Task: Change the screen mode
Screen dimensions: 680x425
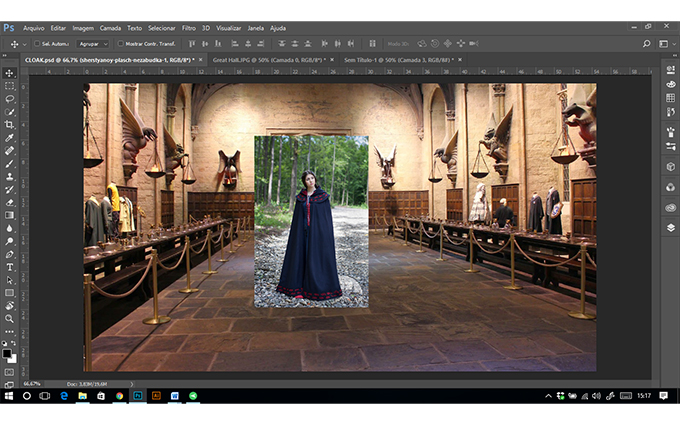Action: click(x=9, y=384)
